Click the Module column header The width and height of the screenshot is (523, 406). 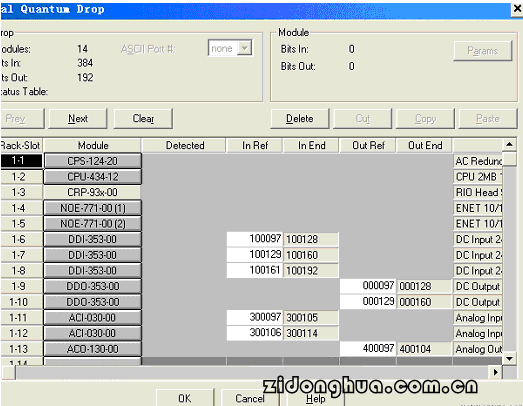pyautogui.click(x=93, y=145)
